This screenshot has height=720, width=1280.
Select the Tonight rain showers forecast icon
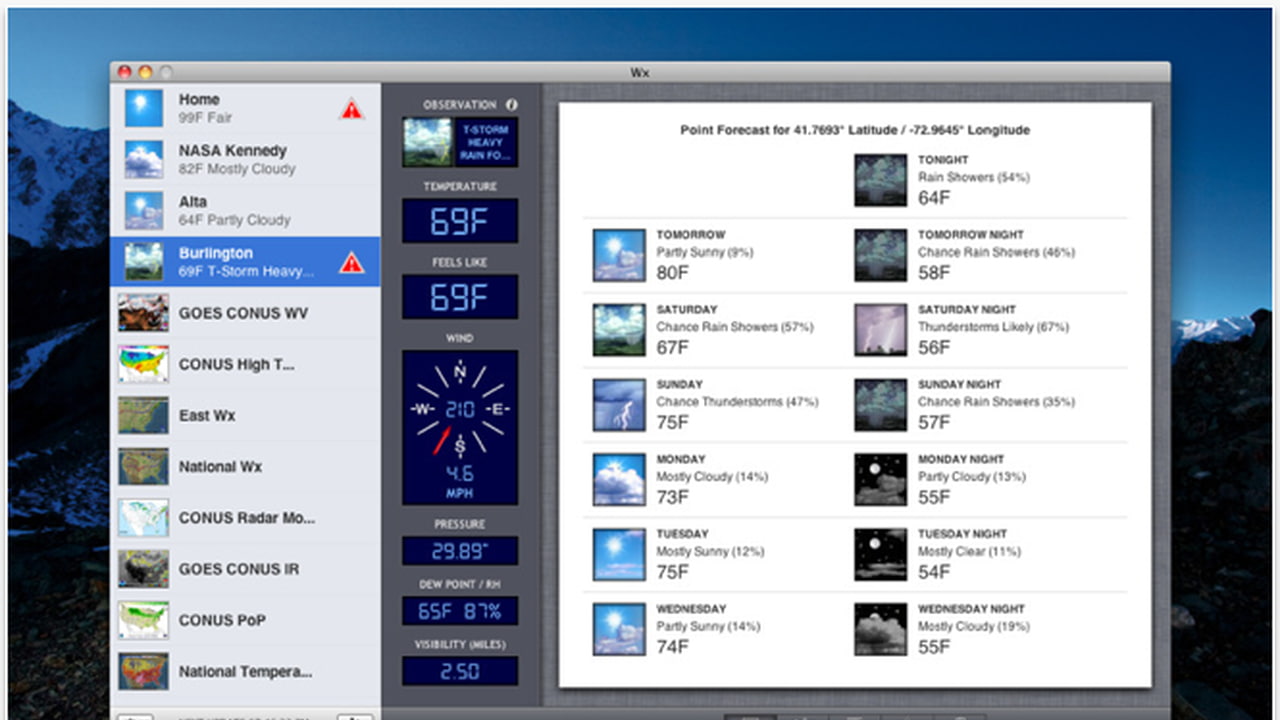[880, 180]
